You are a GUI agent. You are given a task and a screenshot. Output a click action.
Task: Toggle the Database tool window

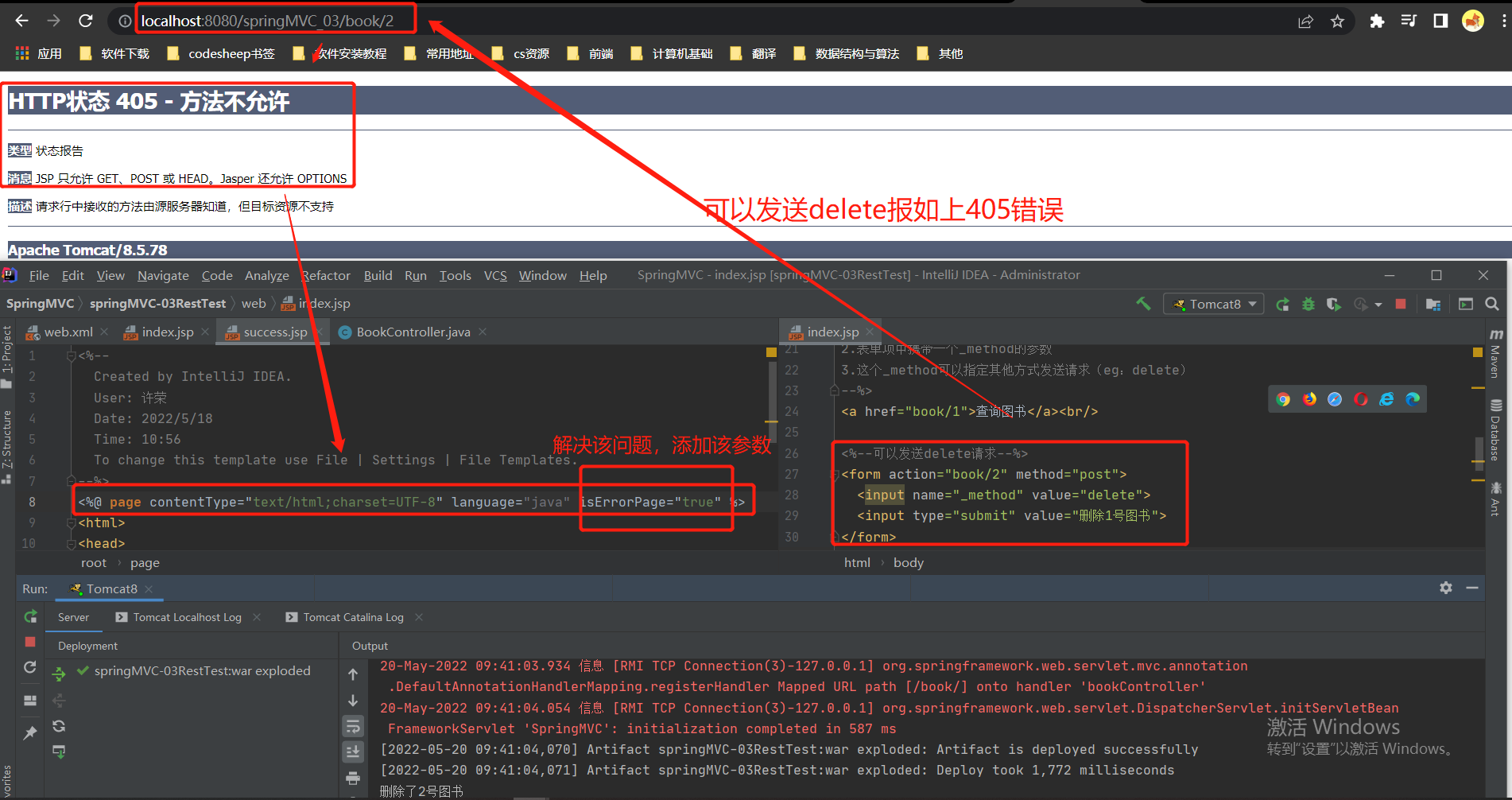[x=1495, y=430]
